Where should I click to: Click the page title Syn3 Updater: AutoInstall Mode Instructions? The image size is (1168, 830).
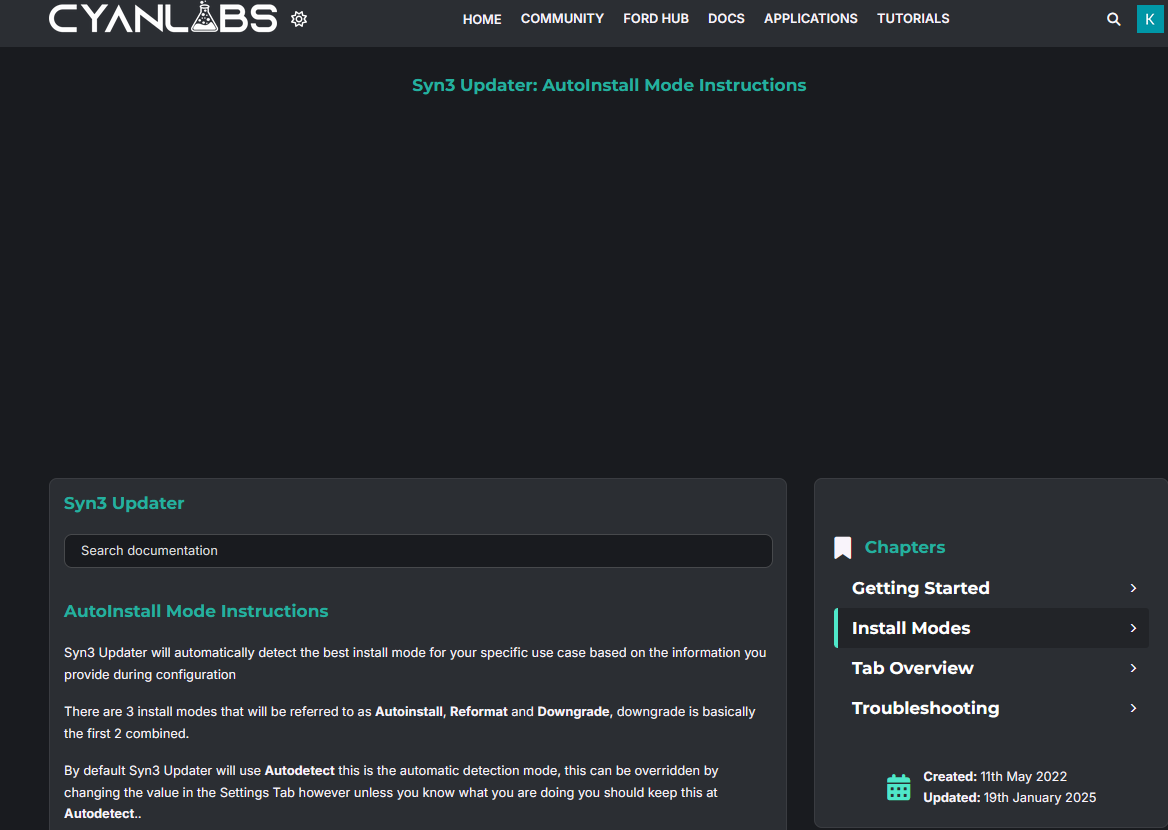click(x=609, y=85)
